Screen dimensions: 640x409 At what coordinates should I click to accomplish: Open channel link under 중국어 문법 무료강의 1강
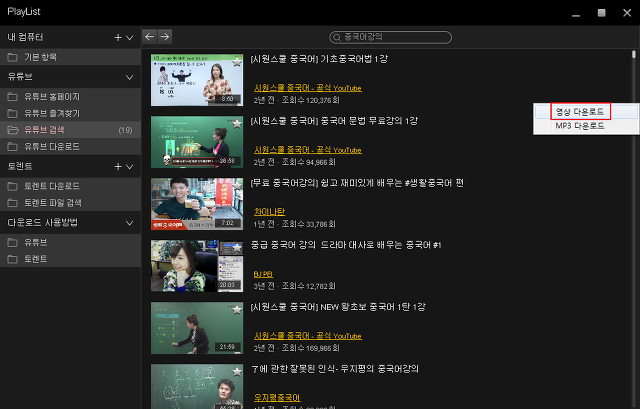point(308,150)
